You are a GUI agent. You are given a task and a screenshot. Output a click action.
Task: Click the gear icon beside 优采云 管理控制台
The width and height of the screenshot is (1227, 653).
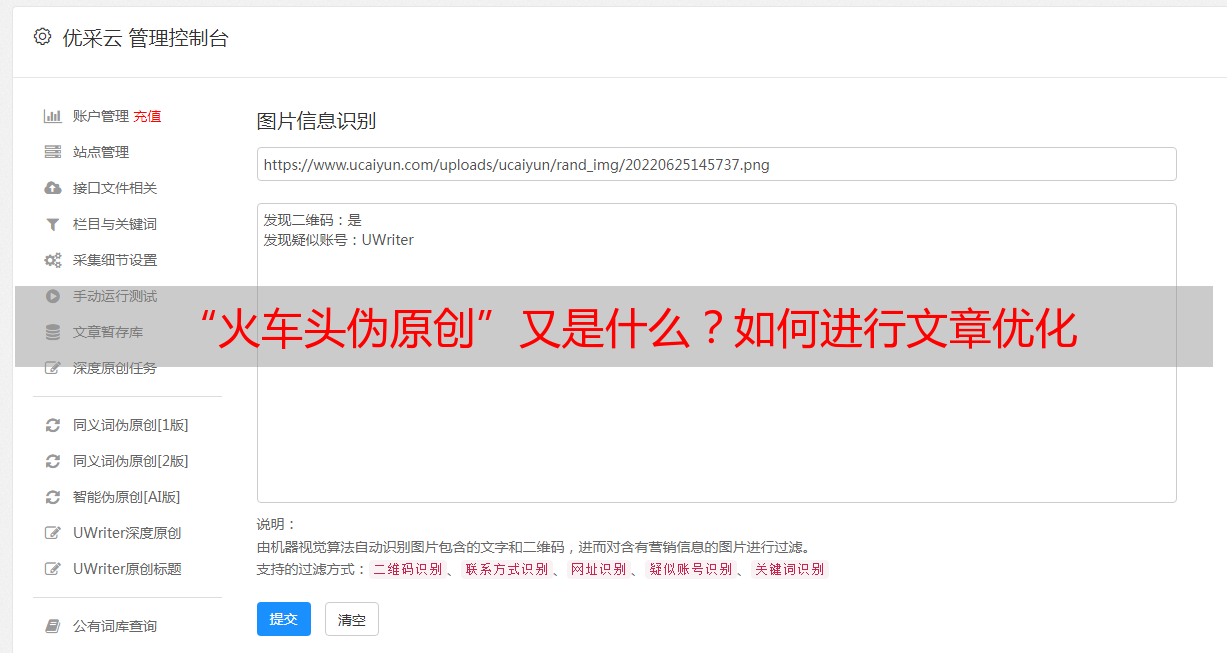(x=42, y=37)
